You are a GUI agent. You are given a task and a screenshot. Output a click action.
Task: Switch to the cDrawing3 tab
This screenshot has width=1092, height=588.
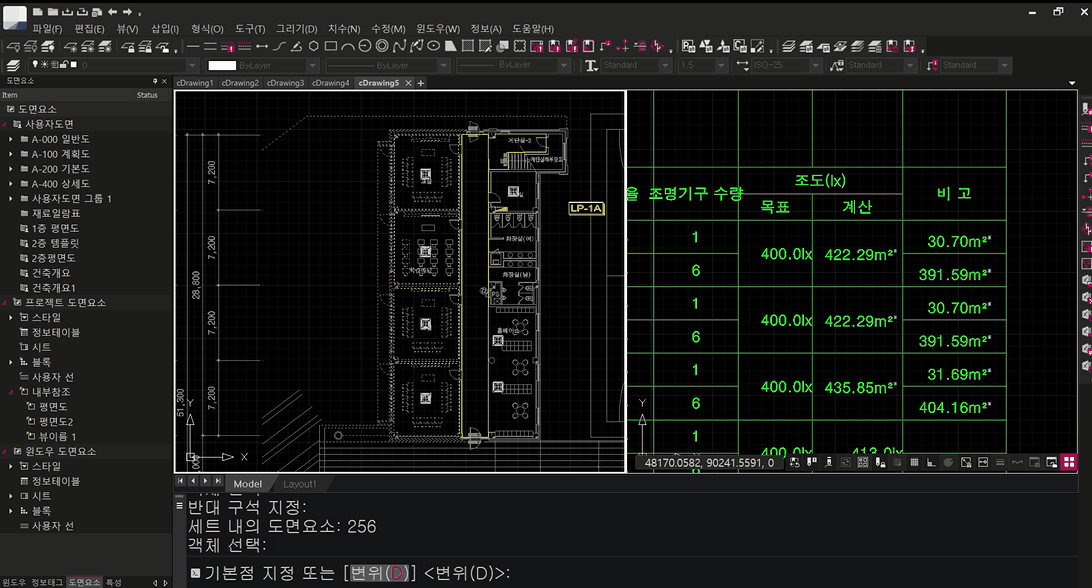tap(286, 83)
